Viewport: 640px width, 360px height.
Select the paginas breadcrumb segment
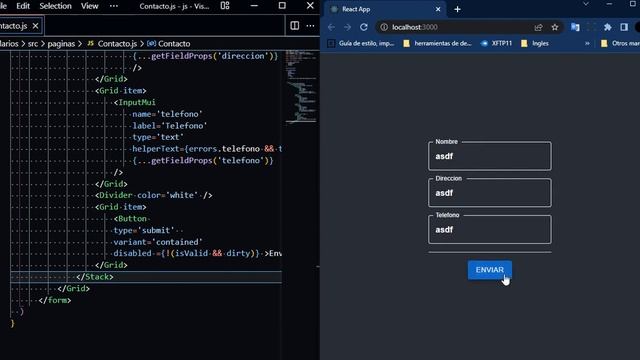(x=61, y=44)
